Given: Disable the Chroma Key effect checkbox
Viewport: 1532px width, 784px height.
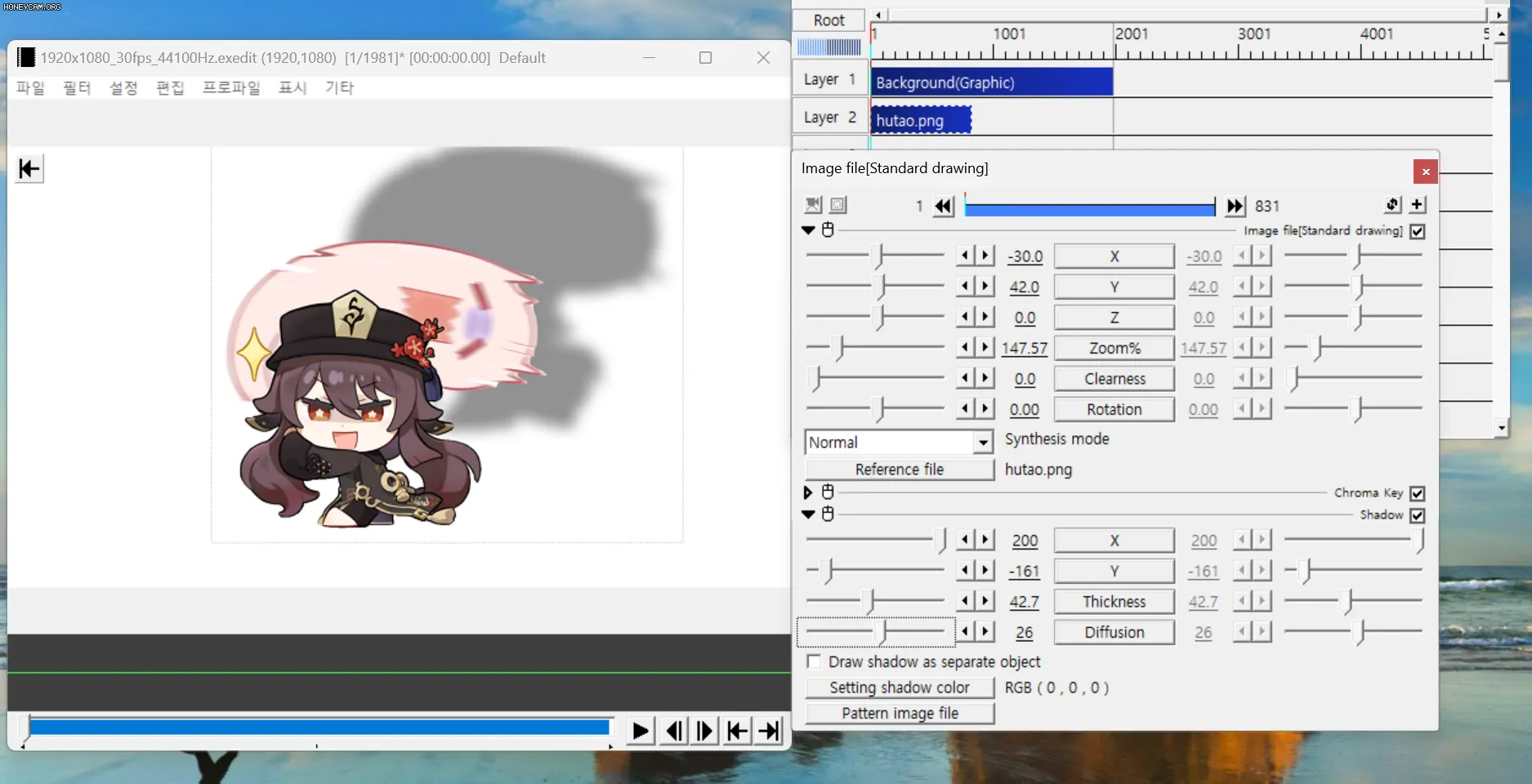Looking at the screenshot, I should coord(1418,493).
